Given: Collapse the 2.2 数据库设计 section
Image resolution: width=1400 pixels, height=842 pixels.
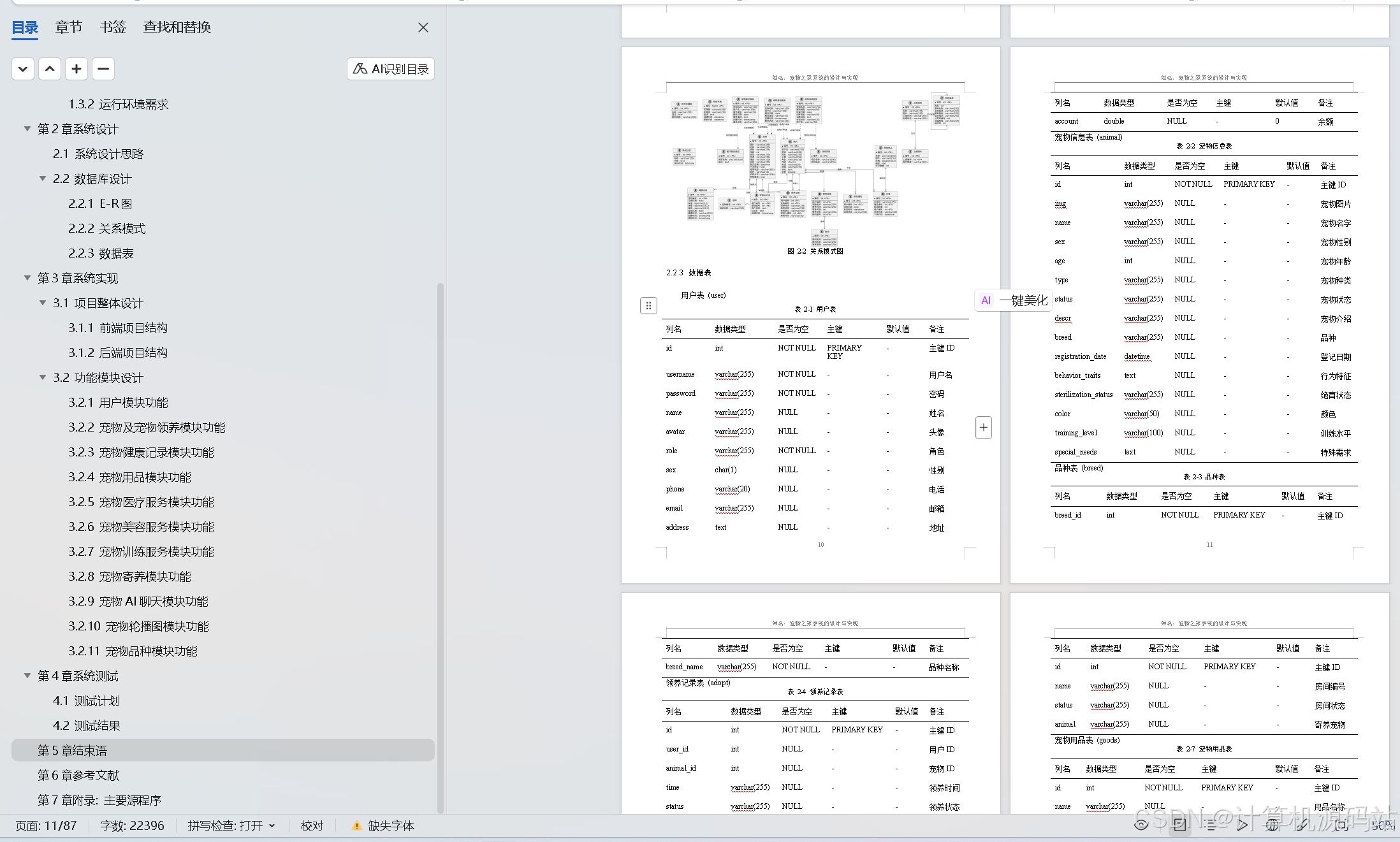Looking at the screenshot, I should 43,178.
